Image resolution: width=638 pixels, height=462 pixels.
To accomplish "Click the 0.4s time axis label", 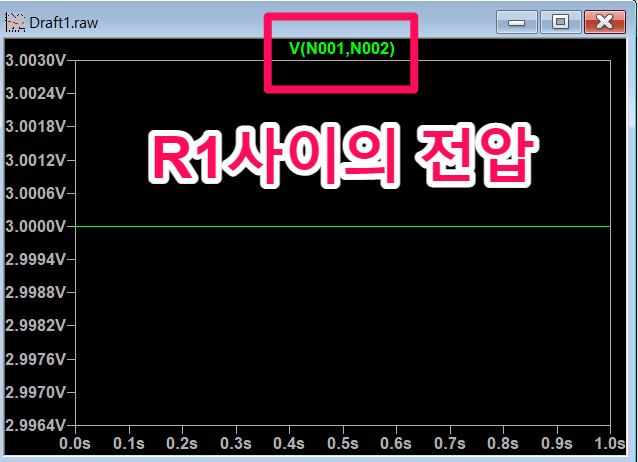I will (289, 443).
